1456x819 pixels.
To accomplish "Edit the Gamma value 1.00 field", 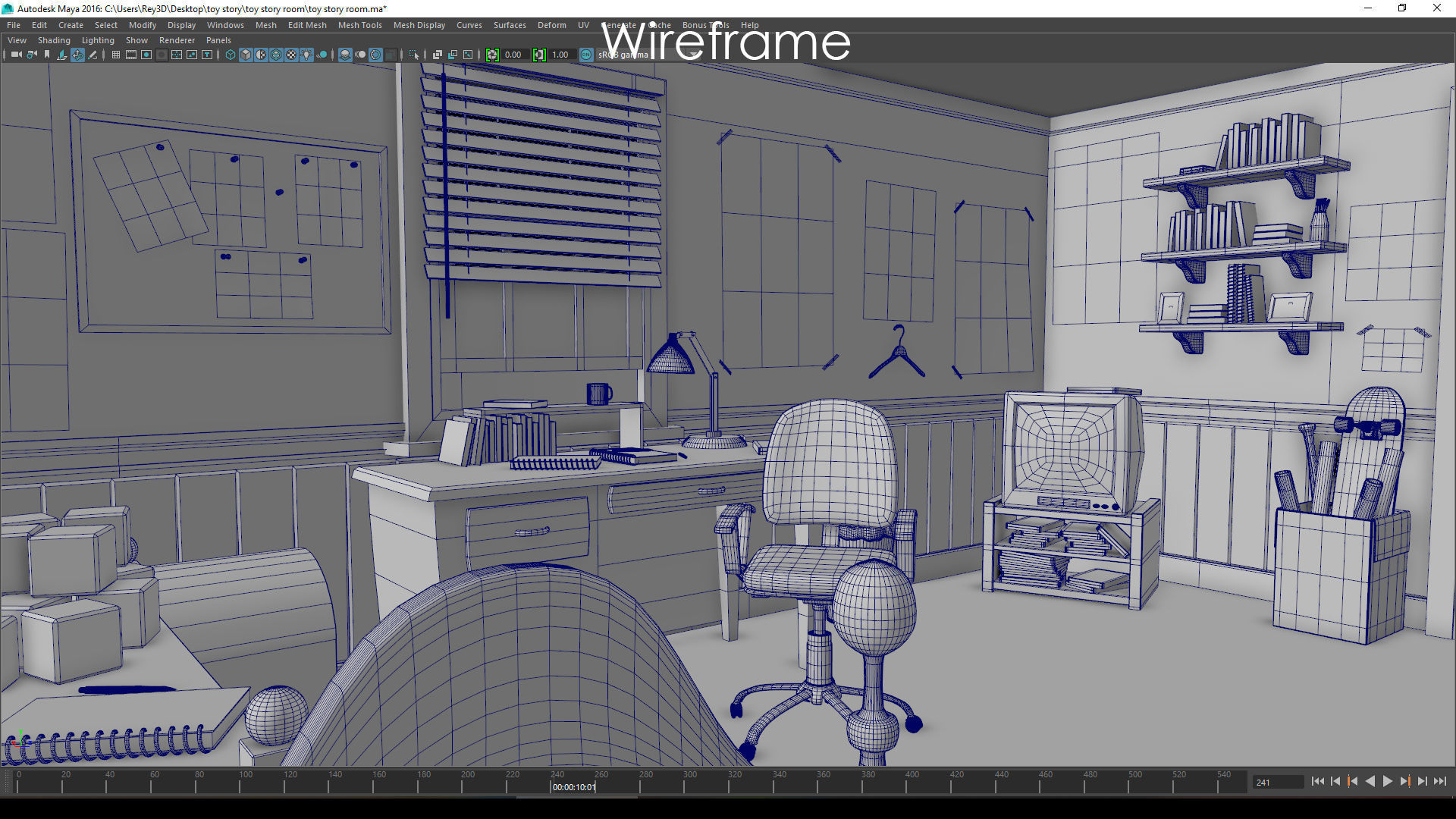I will coord(561,55).
